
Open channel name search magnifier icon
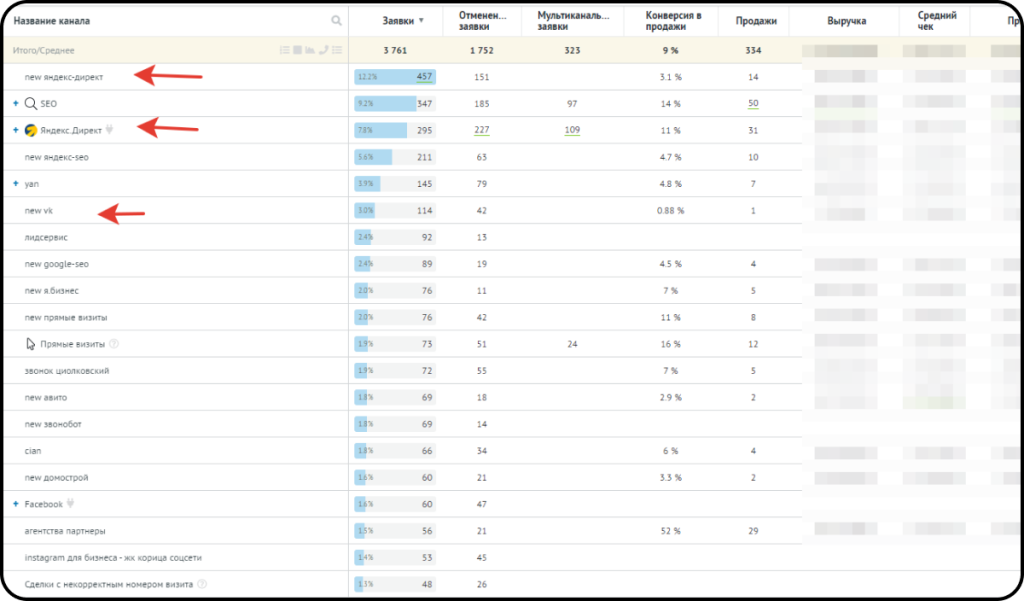(x=336, y=21)
